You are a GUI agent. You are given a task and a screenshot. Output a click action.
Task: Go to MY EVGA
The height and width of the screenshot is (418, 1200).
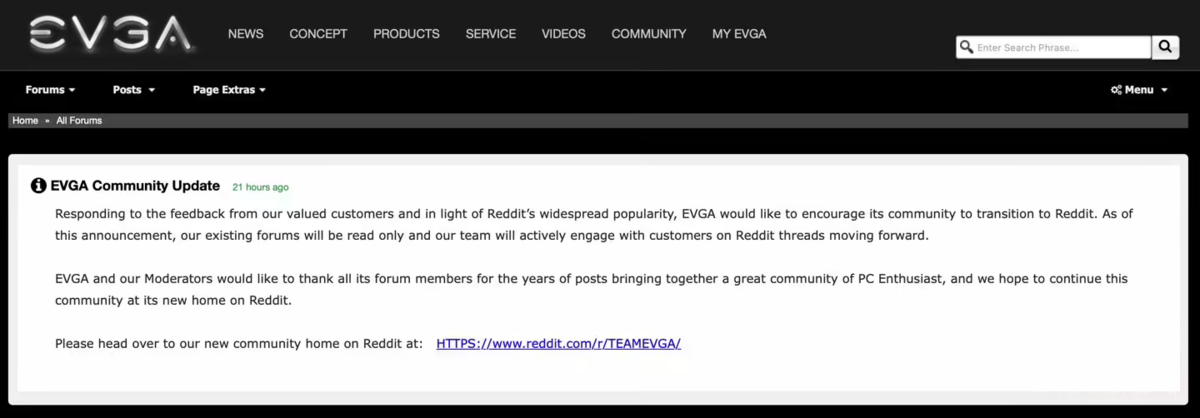pyautogui.click(x=739, y=34)
